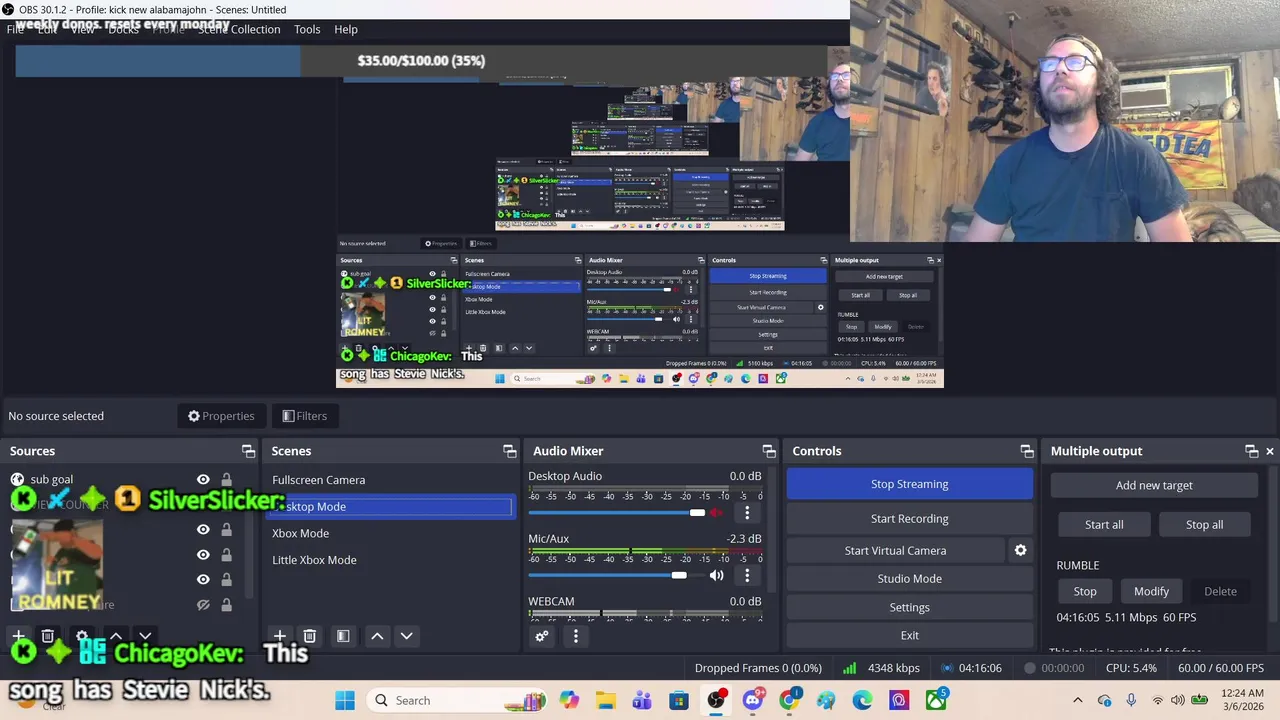Click Start all in Multiple output
The image size is (1280, 720).
pyautogui.click(x=1104, y=524)
